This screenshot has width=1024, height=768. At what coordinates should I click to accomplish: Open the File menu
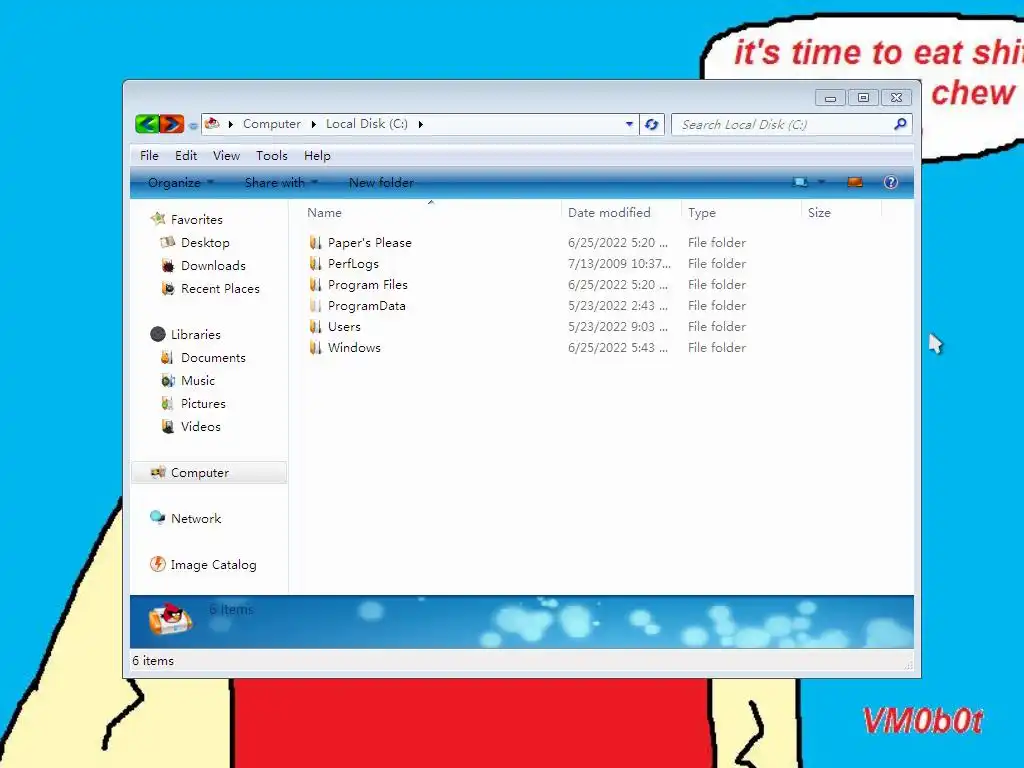[149, 155]
